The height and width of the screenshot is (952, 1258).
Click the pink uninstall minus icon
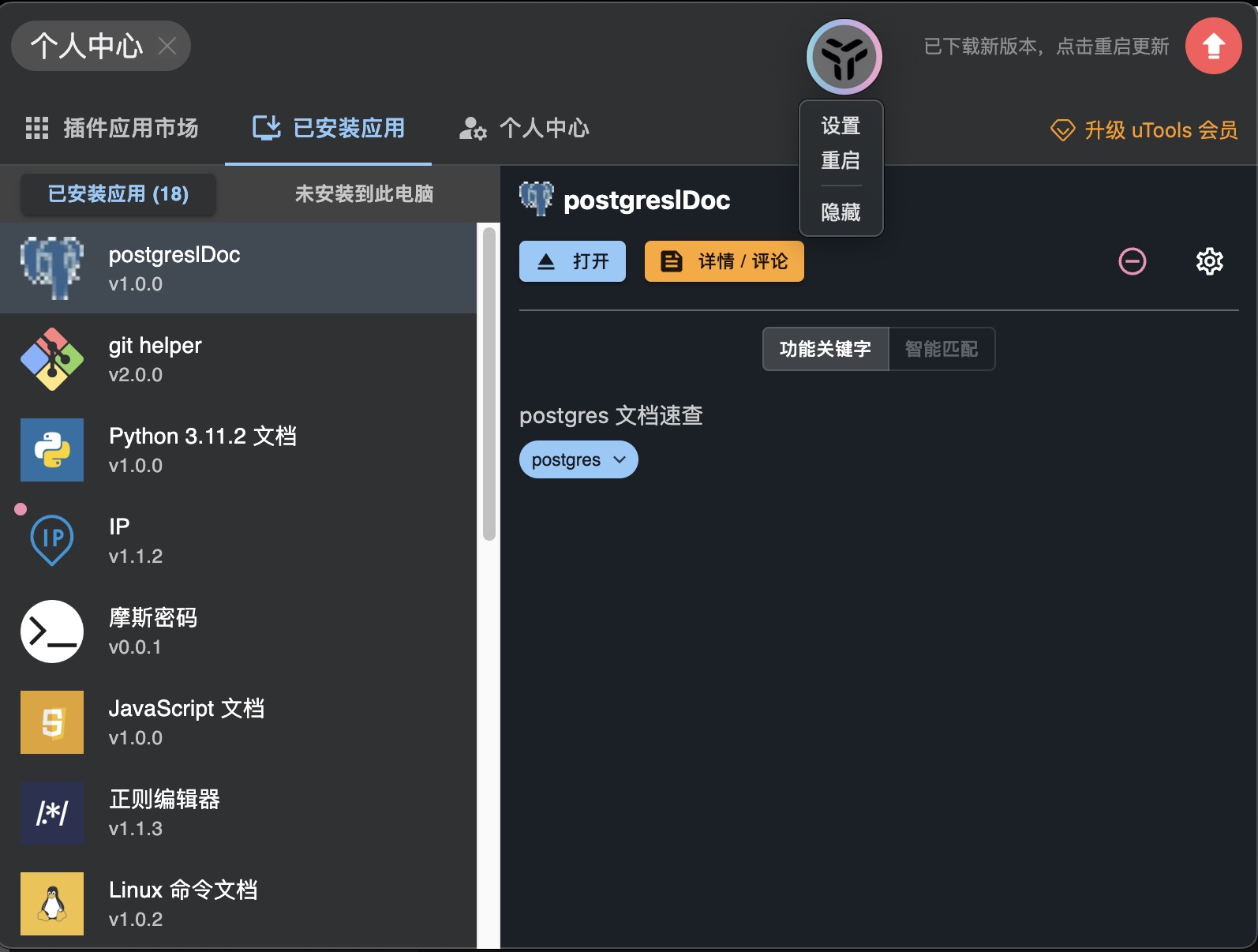click(1133, 261)
